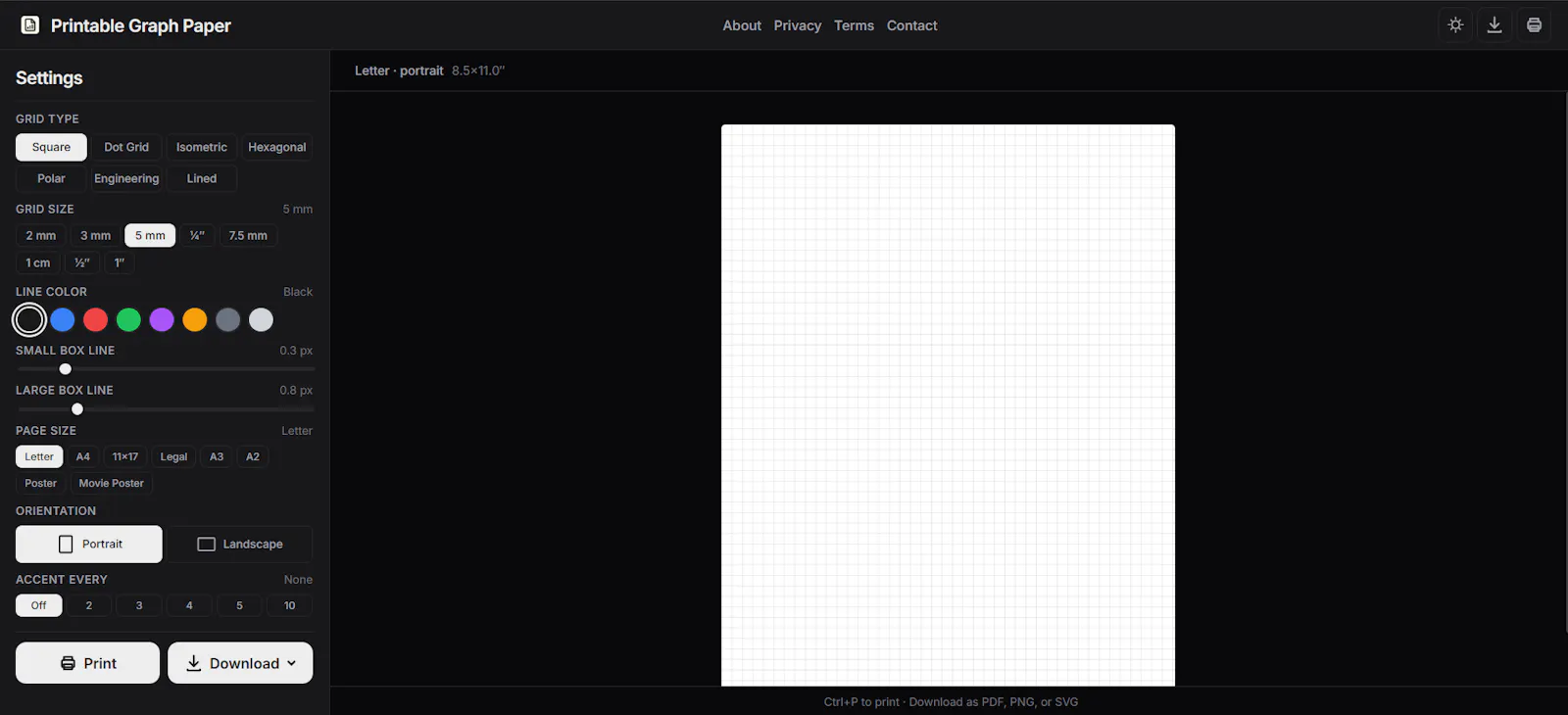Viewport: 1568px width, 715px height.
Task: Switch to the Engineering grid type
Action: click(x=126, y=178)
